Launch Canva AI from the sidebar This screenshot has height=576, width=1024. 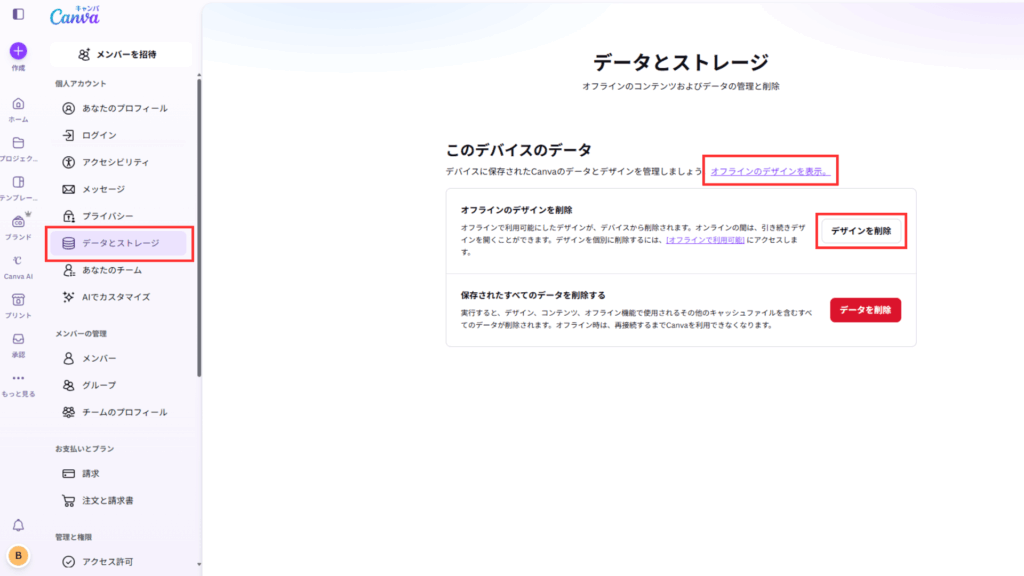point(18,261)
